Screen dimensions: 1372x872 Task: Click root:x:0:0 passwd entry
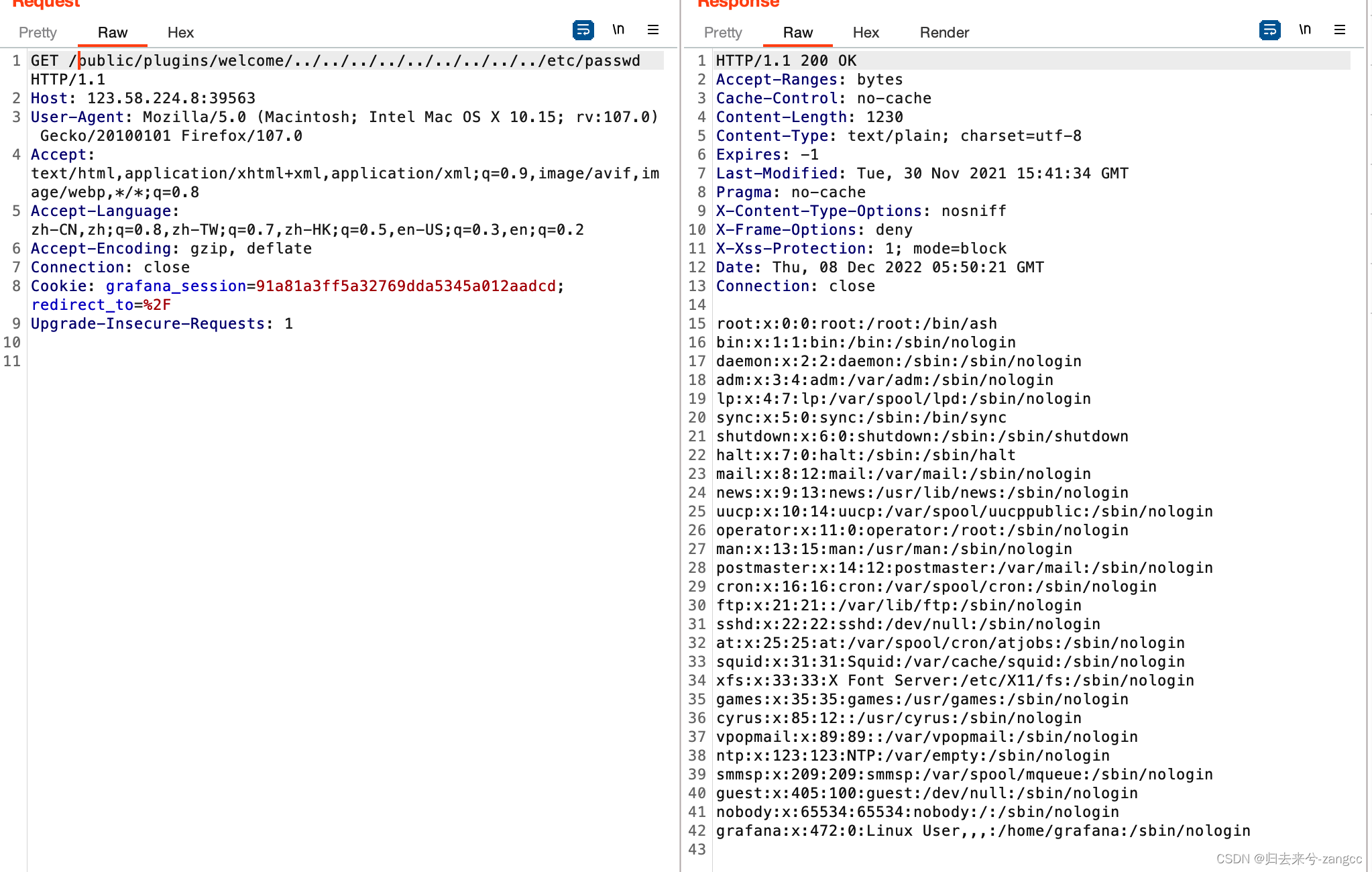(856, 323)
